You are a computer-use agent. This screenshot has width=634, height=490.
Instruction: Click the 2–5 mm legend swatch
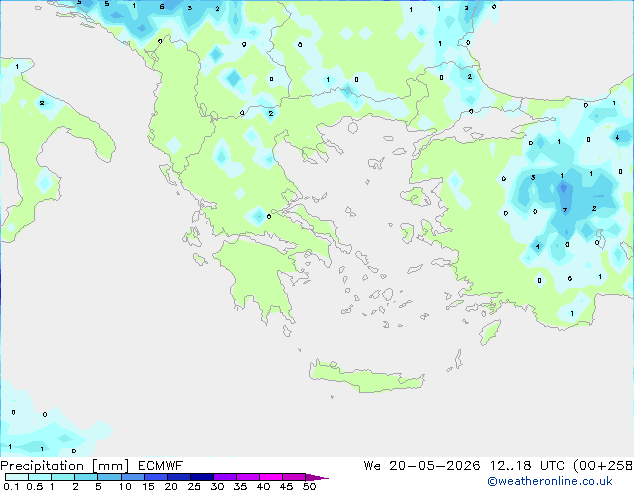(x=86, y=477)
